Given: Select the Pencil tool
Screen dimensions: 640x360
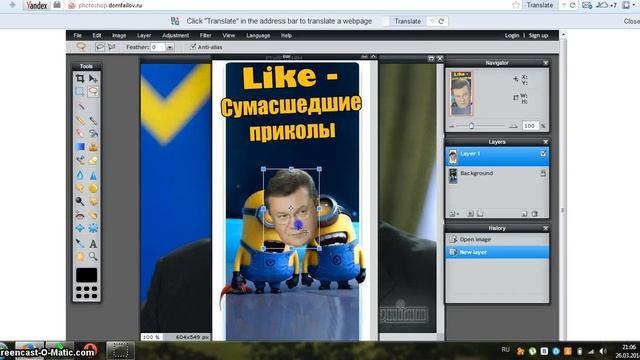Looking at the screenshot, I should (x=80, y=120).
